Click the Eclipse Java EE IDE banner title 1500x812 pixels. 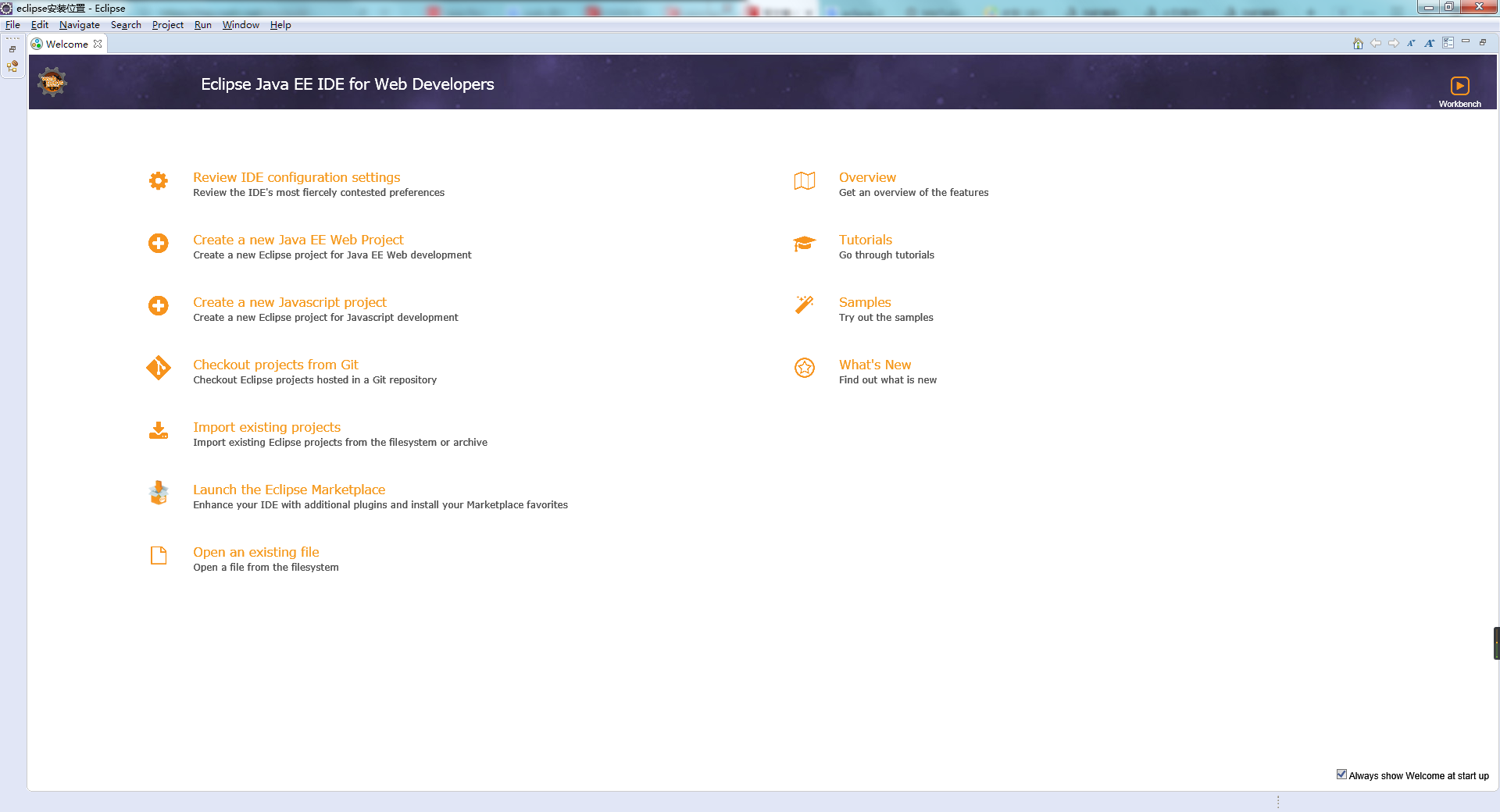click(348, 84)
